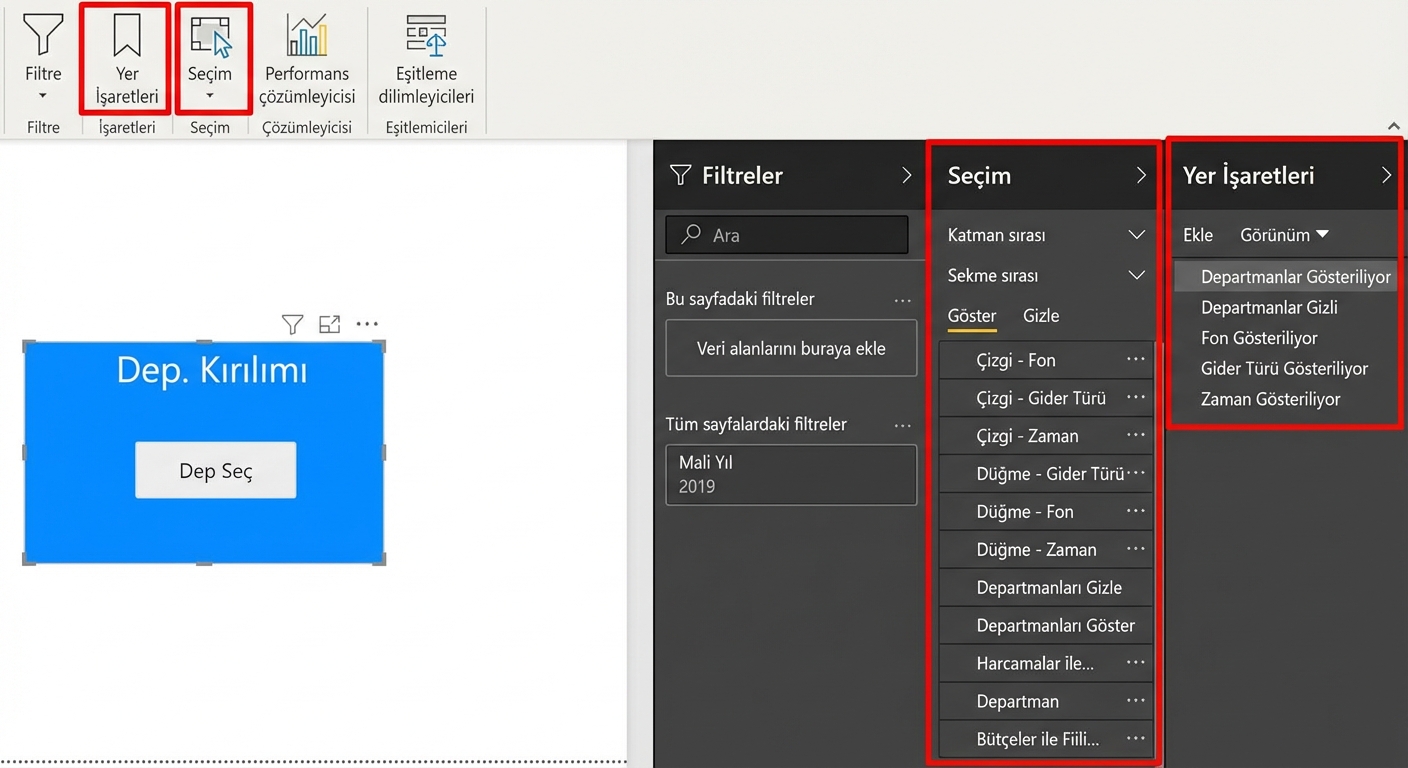This screenshot has height=768, width=1408.
Task: Collapse the Filtreler pane with chevron
Action: point(906,176)
